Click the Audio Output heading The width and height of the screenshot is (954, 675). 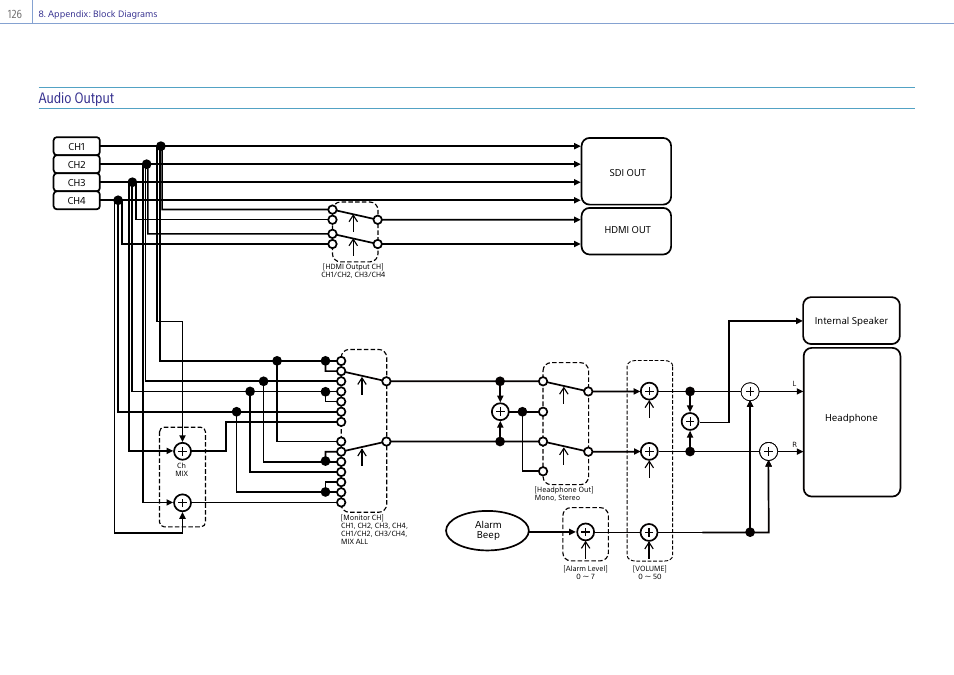point(76,98)
